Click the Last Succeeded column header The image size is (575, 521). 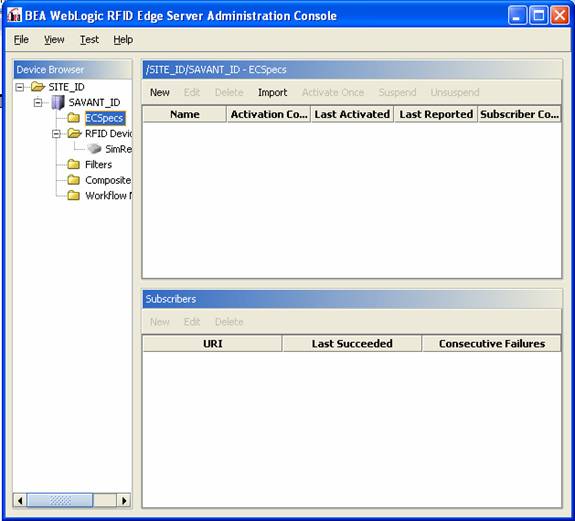[352, 344]
